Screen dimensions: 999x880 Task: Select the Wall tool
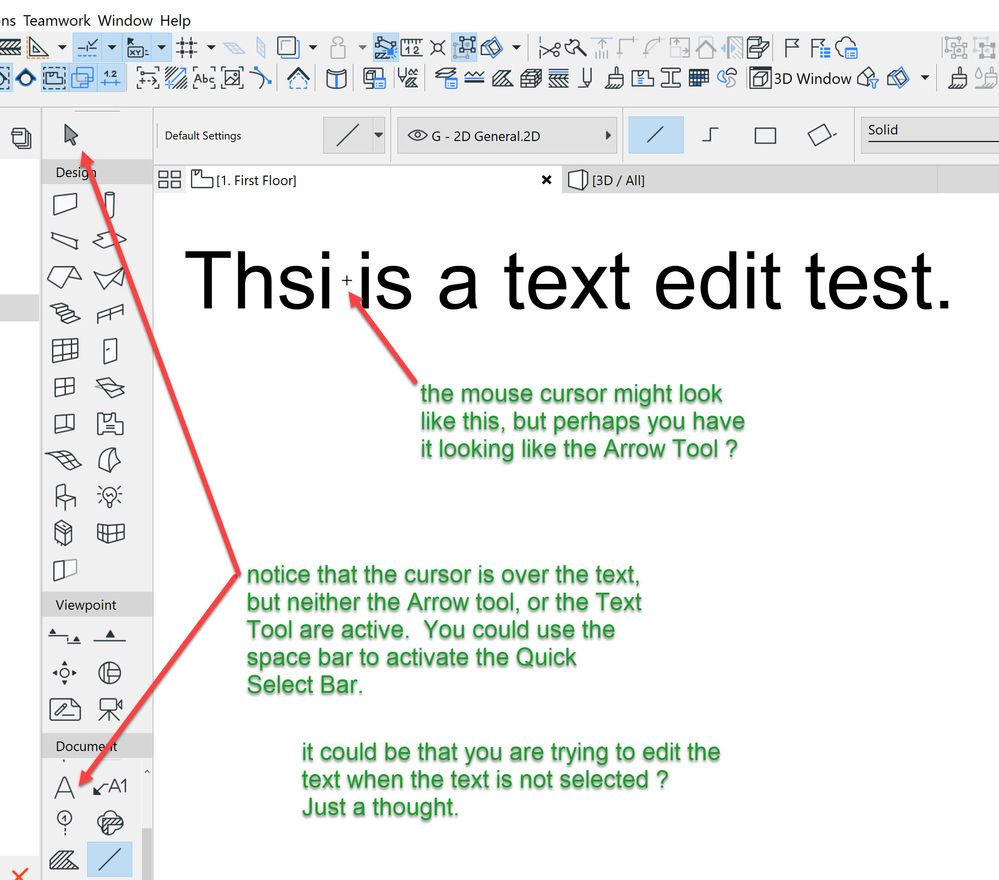point(65,205)
